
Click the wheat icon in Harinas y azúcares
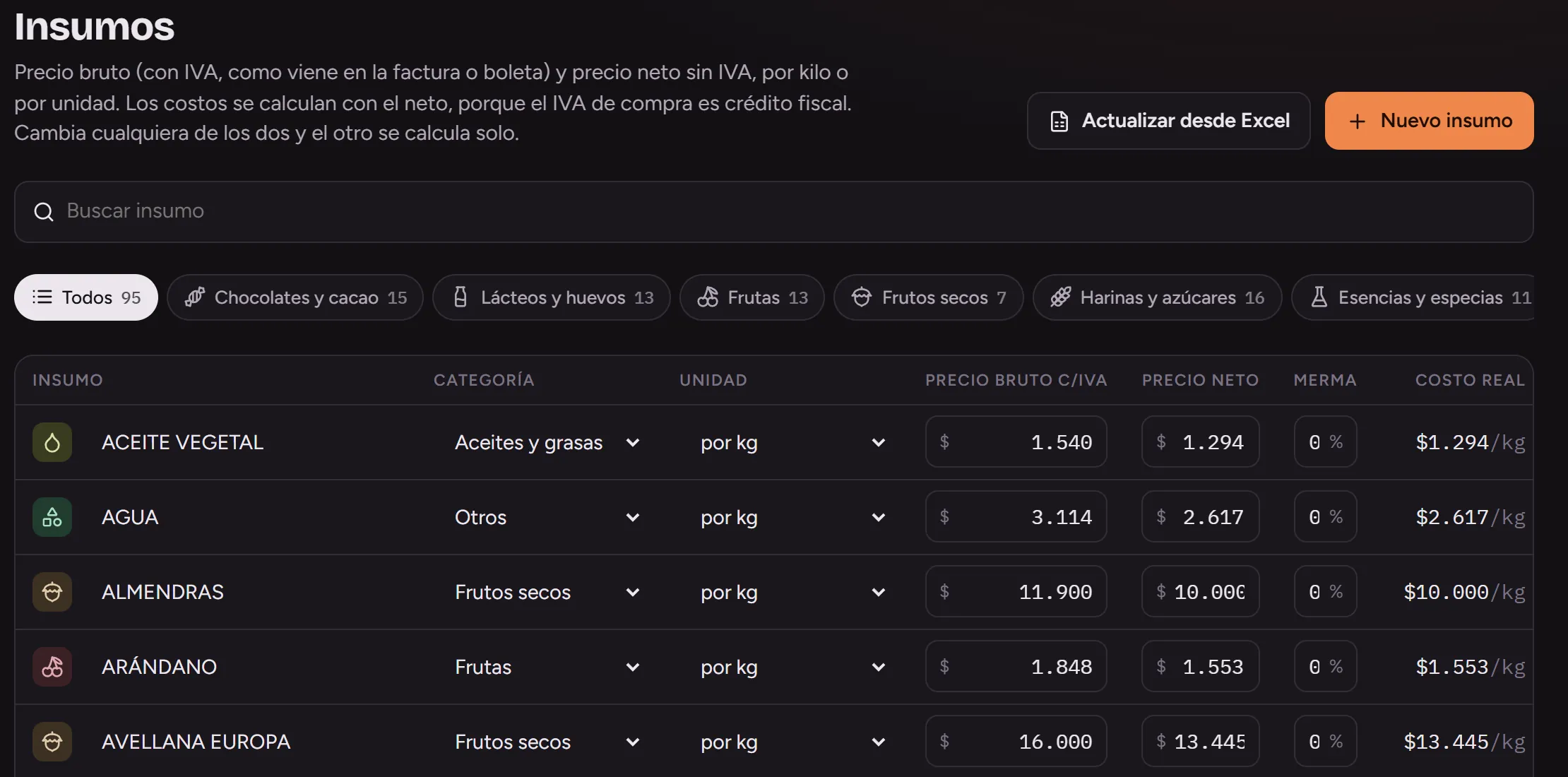(x=1060, y=297)
